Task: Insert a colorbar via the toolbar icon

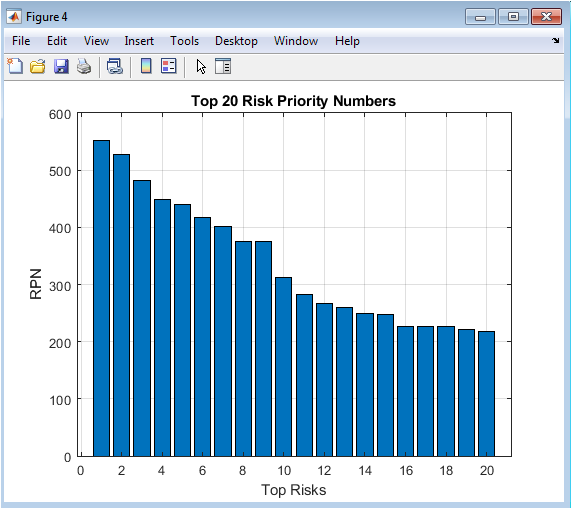Action: [146, 66]
